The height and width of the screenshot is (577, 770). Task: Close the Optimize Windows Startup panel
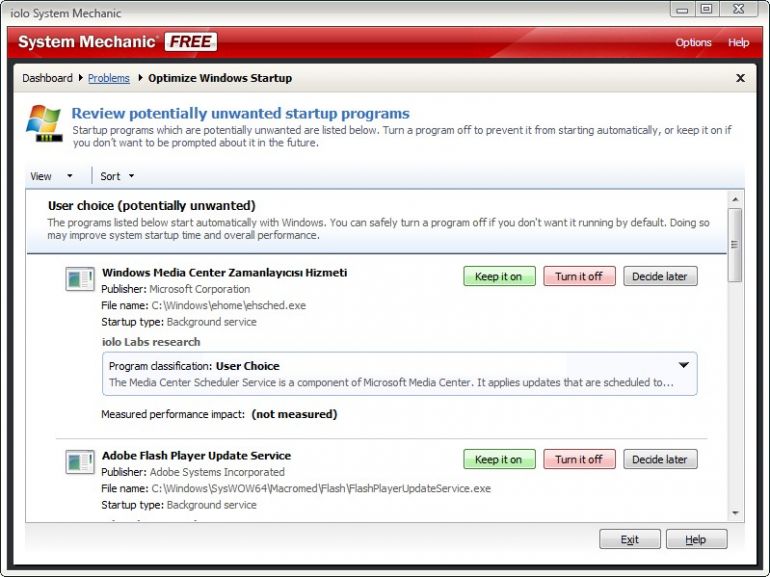pyautogui.click(x=740, y=78)
